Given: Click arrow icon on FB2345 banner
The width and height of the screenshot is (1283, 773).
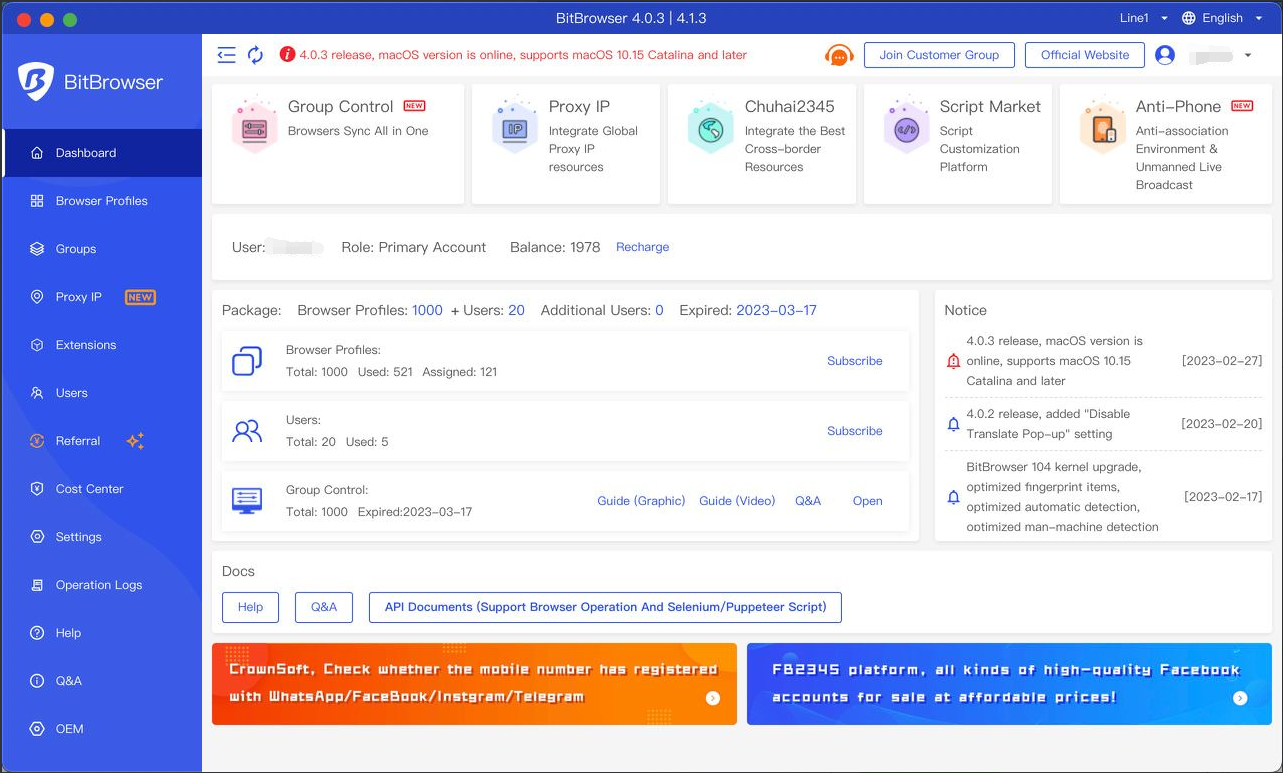Looking at the screenshot, I should click(1240, 698).
